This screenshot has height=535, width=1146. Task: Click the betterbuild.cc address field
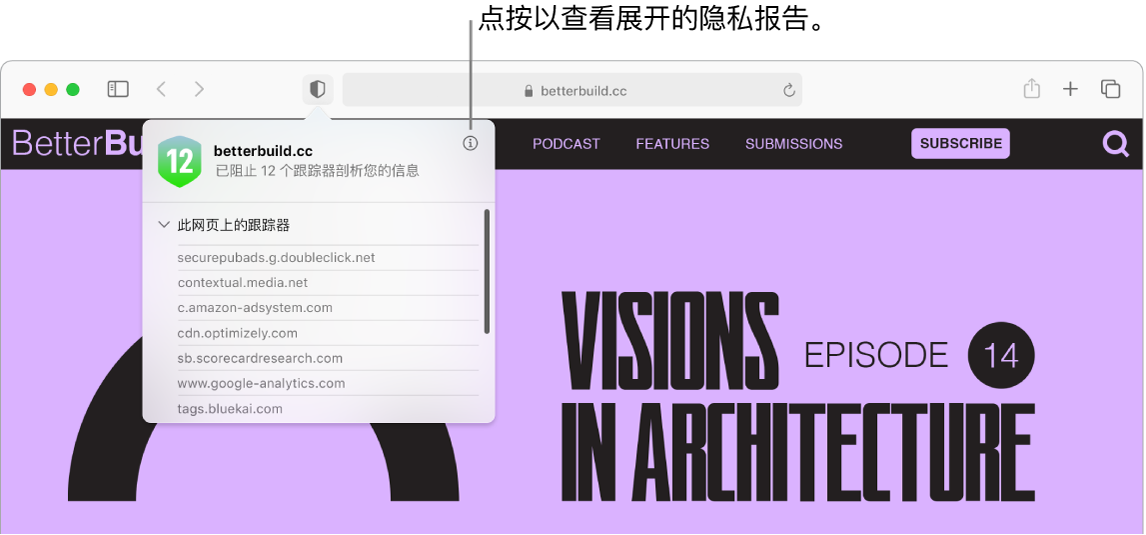pyautogui.click(x=572, y=90)
